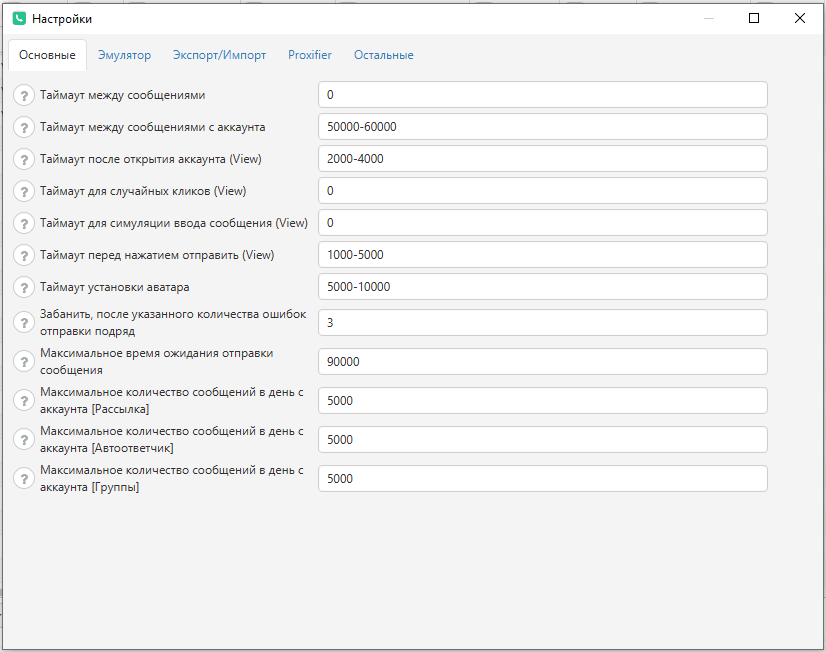Show help for Таймаут после открытия аккаунта
This screenshot has height=652, width=826.
pyautogui.click(x=24, y=159)
